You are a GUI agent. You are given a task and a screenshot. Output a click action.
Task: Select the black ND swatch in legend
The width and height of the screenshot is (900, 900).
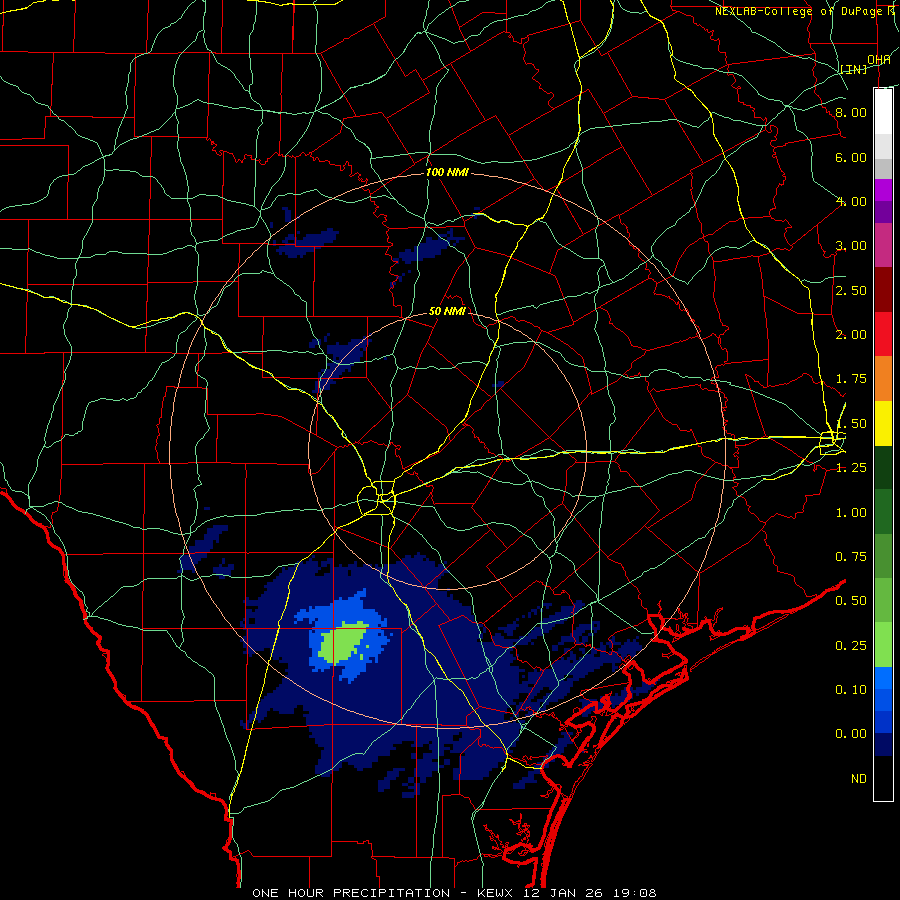883,778
